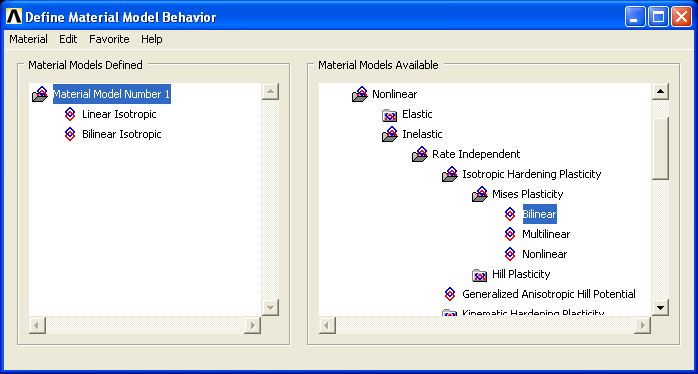Select Bilinear Isotropic in defined models
This screenshot has height=374, width=698.
coord(122,134)
